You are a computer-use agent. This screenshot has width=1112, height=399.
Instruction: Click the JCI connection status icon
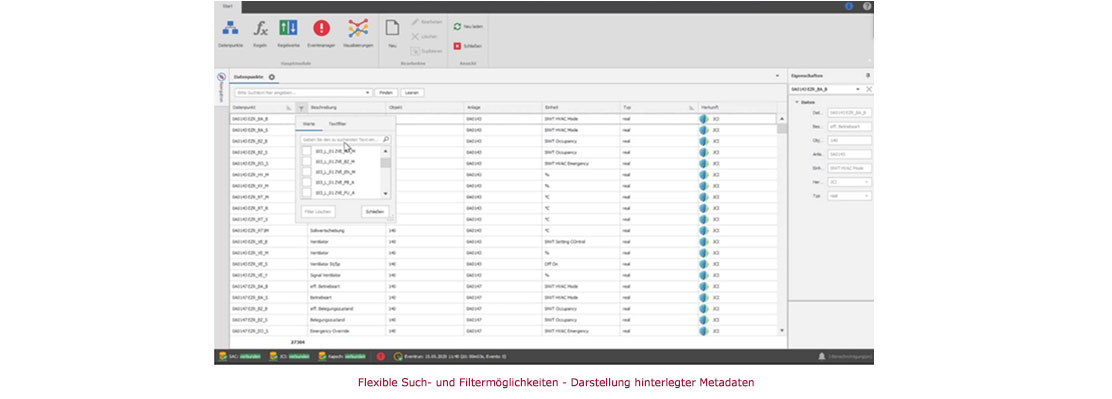[x=274, y=356]
